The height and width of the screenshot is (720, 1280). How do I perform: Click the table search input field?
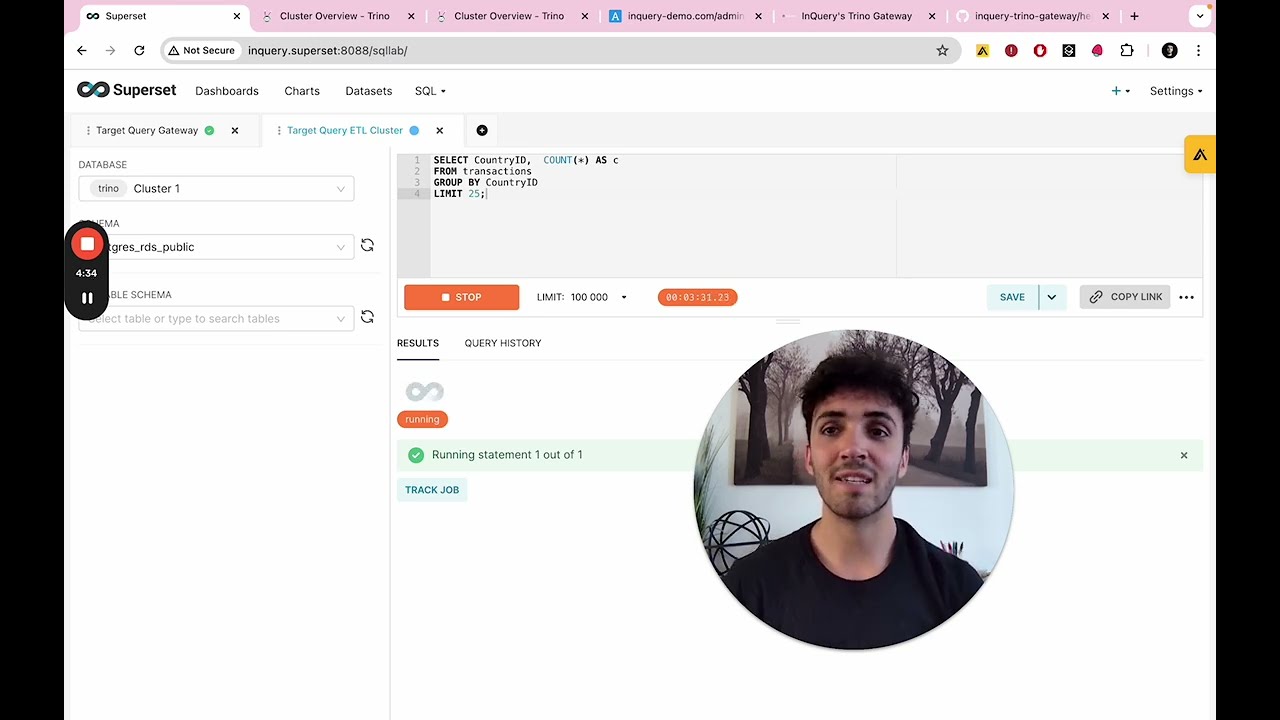(216, 318)
